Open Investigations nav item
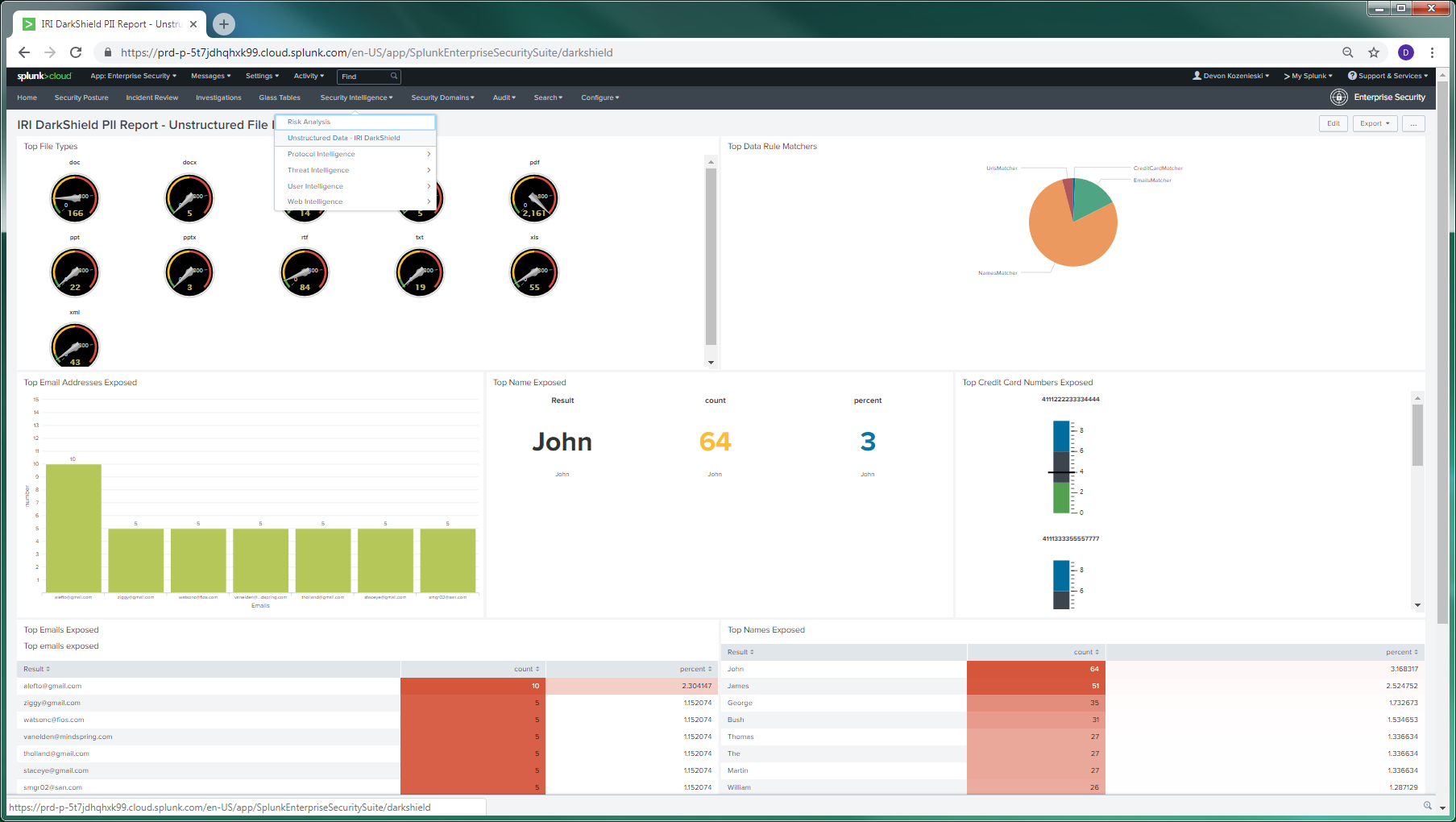This screenshot has height=822, width=1456. 218,98
